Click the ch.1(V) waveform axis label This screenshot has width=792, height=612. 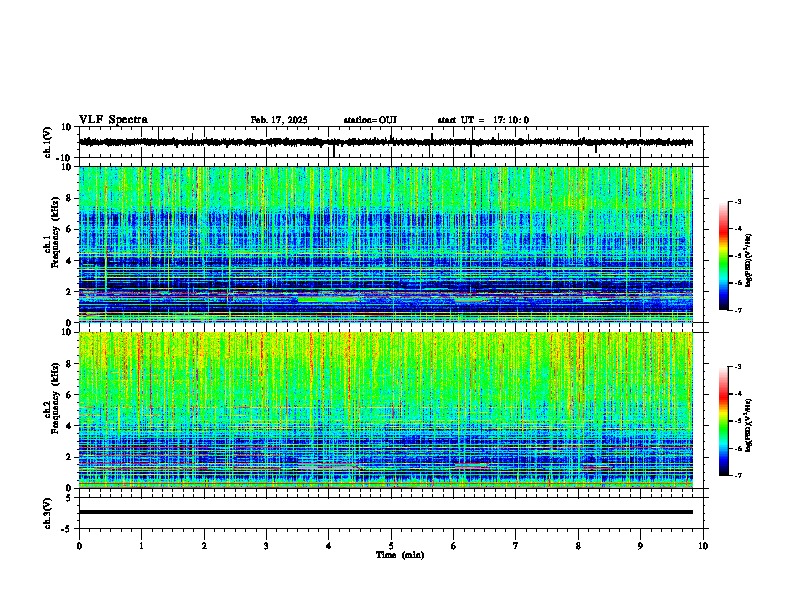pyautogui.click(x=48, y=142)
